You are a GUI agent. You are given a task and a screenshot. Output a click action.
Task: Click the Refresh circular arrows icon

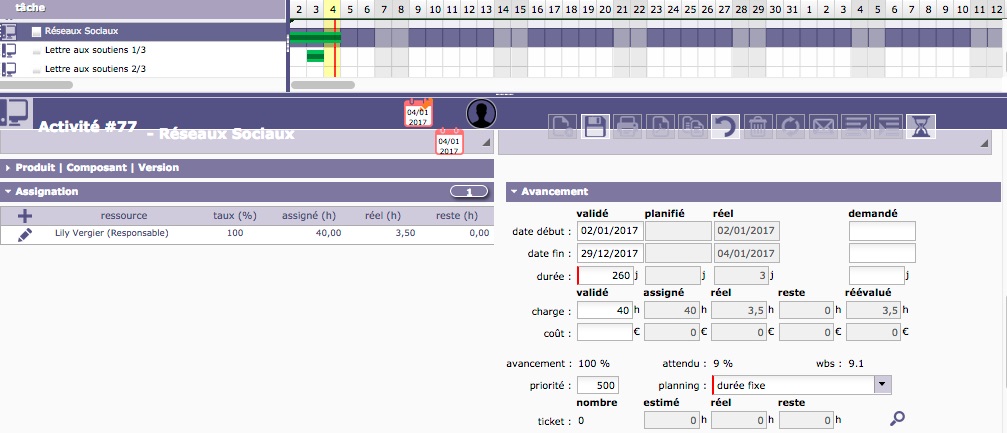(x=790, y=126)
